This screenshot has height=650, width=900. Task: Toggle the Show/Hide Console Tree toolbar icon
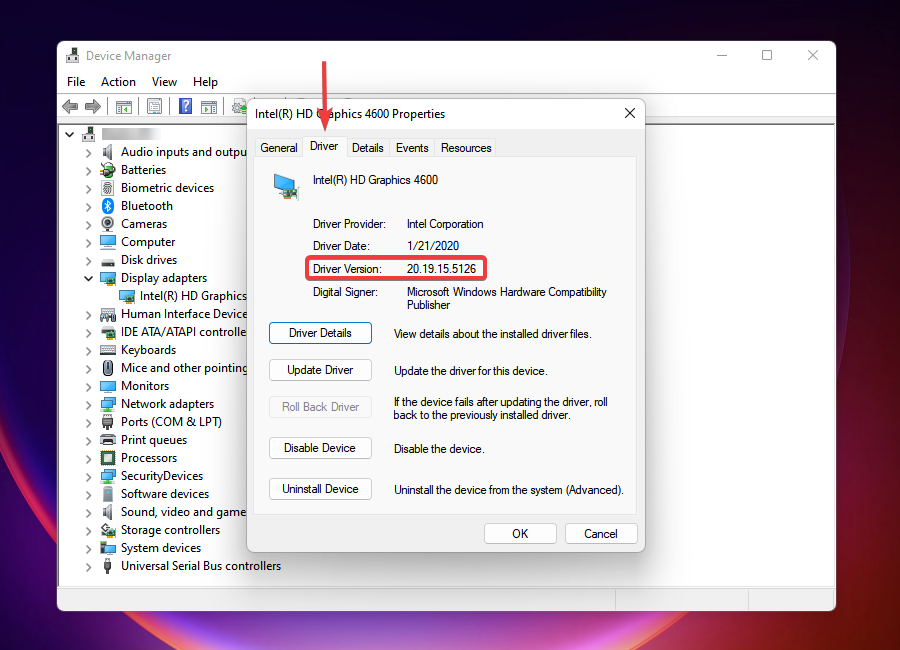pos(123,107)
